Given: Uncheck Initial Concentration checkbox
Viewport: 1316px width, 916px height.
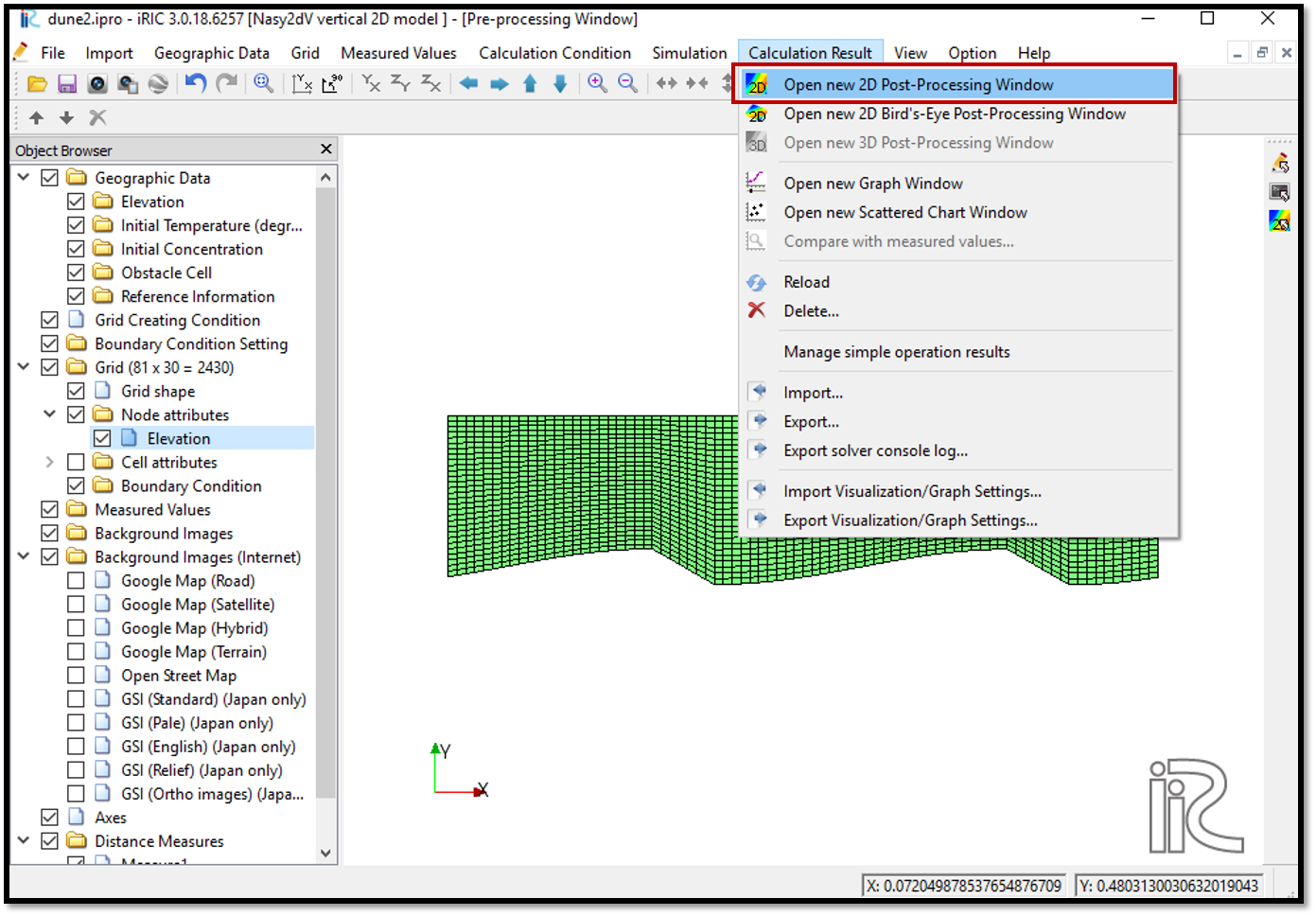Looking at the screenshot, I should click(x=77, y=249).
